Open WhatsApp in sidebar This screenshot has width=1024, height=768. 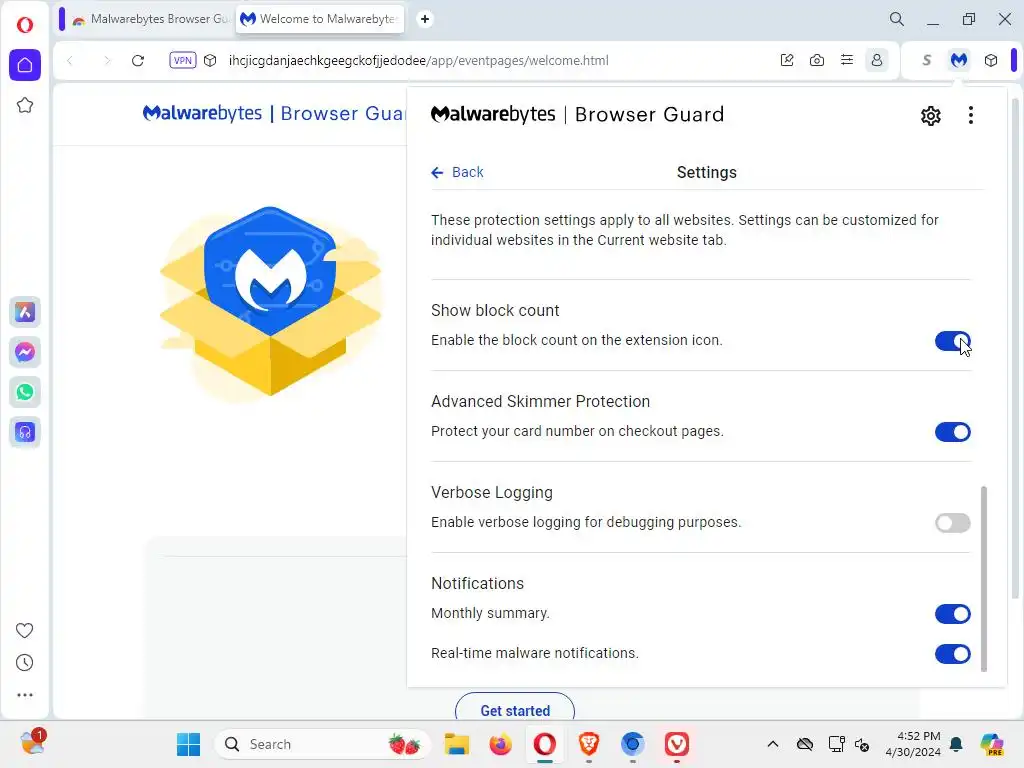tap(25, 392)
